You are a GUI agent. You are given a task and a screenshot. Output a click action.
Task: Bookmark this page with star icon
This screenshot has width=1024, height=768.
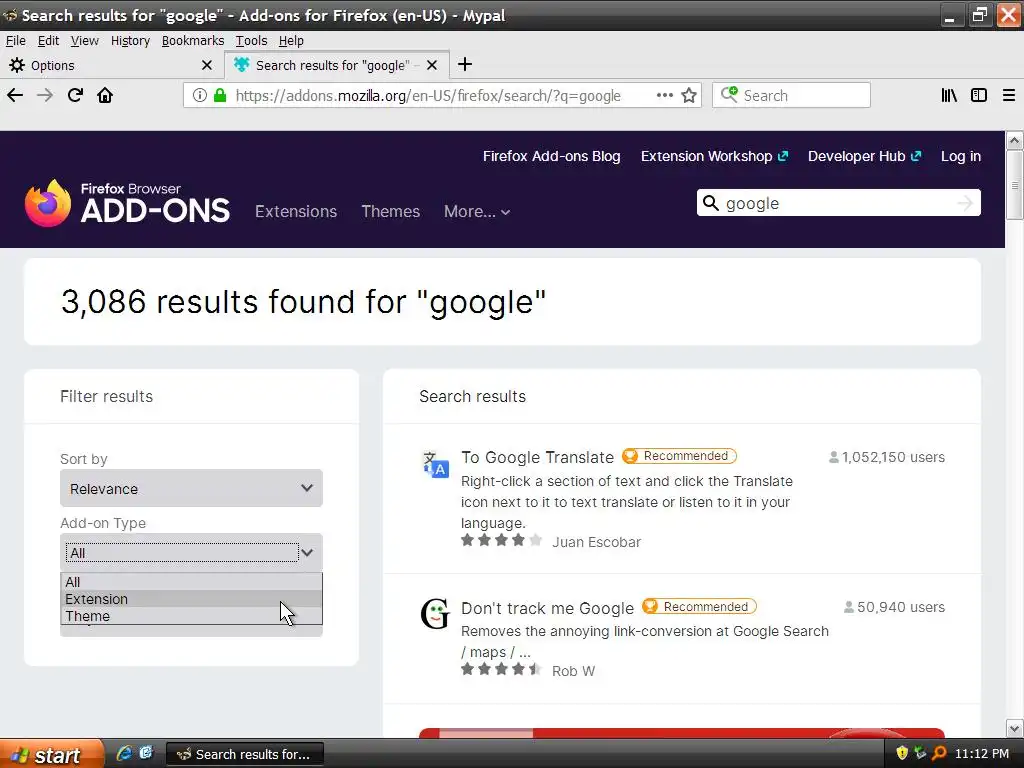[689, 95]
